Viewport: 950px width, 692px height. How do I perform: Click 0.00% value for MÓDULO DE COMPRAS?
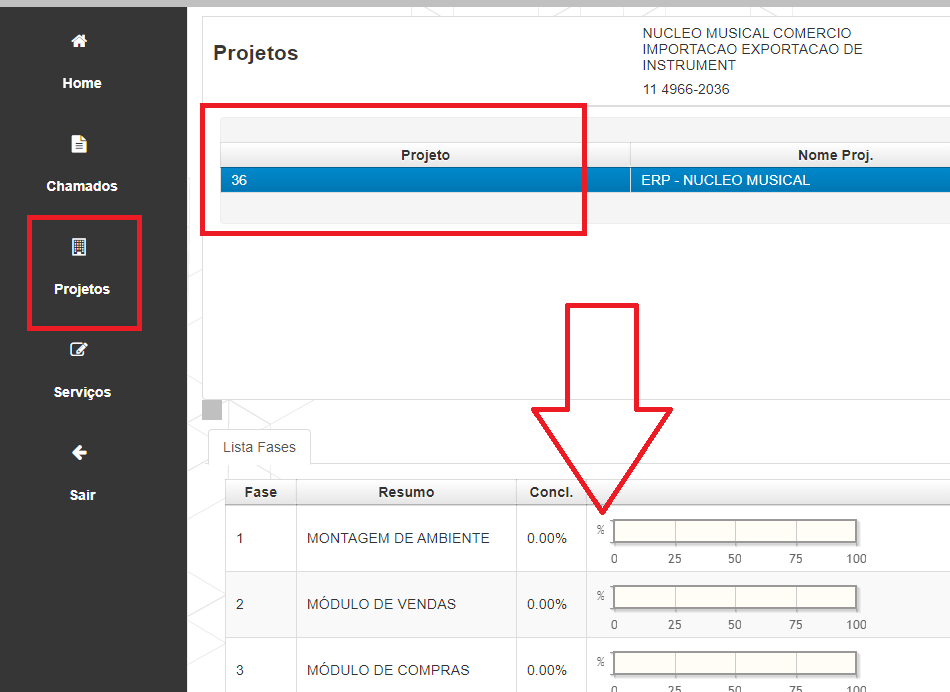click(546, 670)
